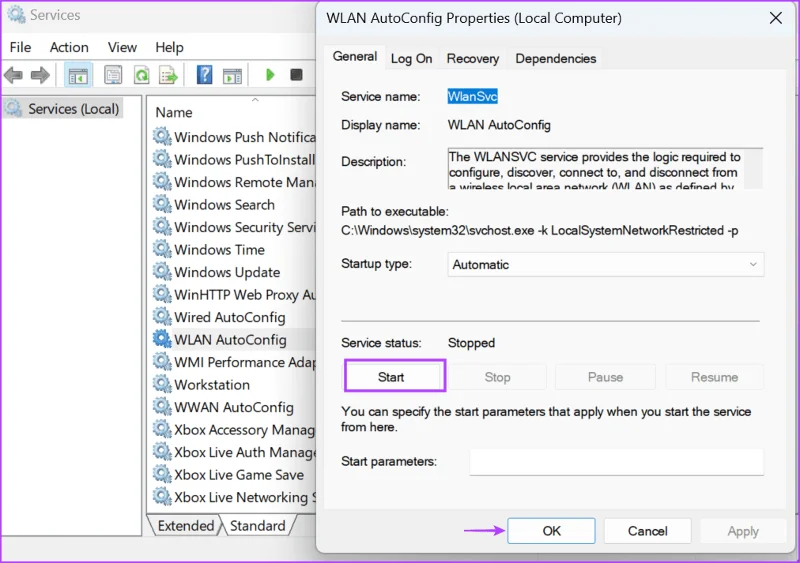Click gear icon beside Xbox Live Game Save
Viewport: 800px width, 563px height.
(x=162, y=474)
